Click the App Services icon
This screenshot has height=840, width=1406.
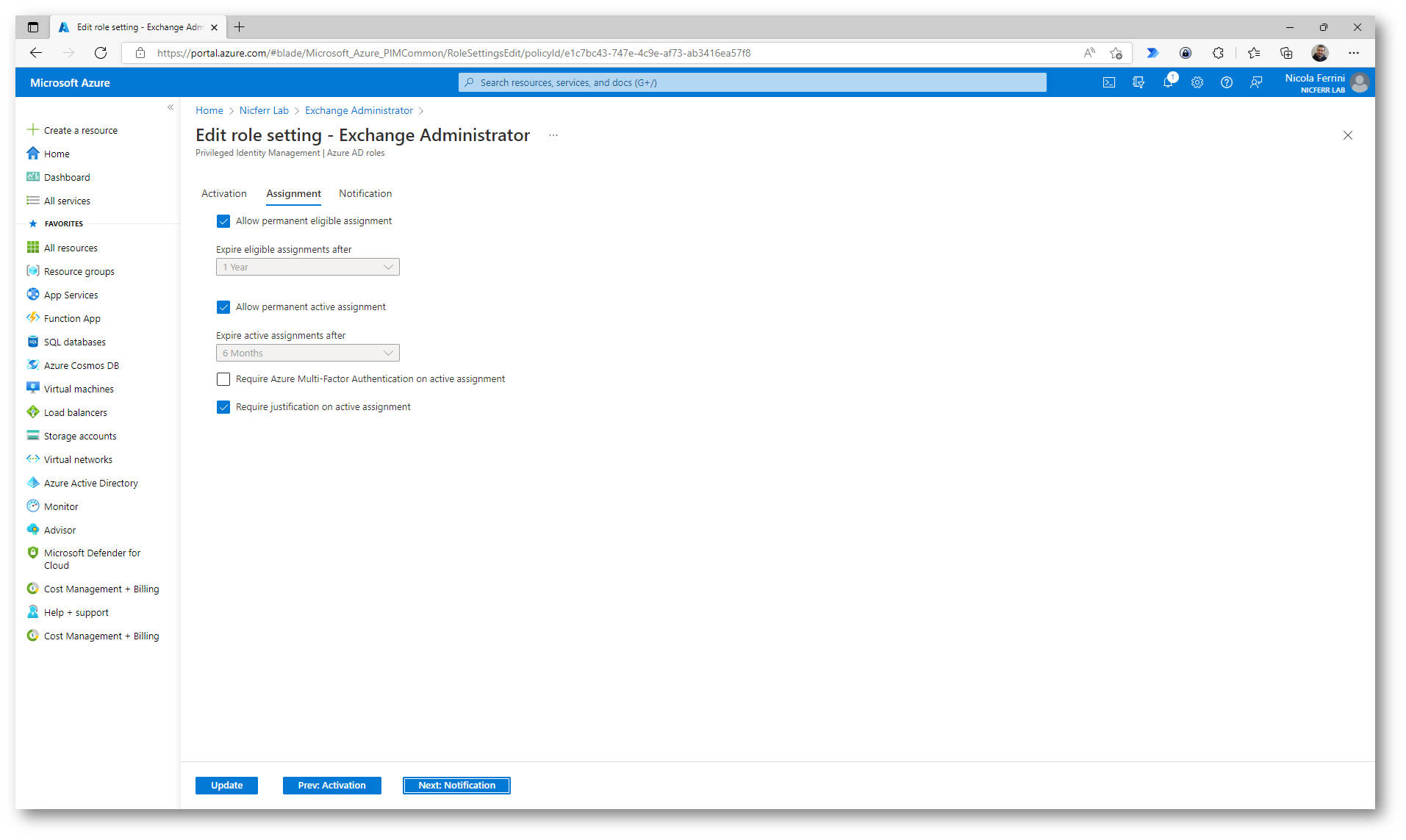tap(33, 295)
